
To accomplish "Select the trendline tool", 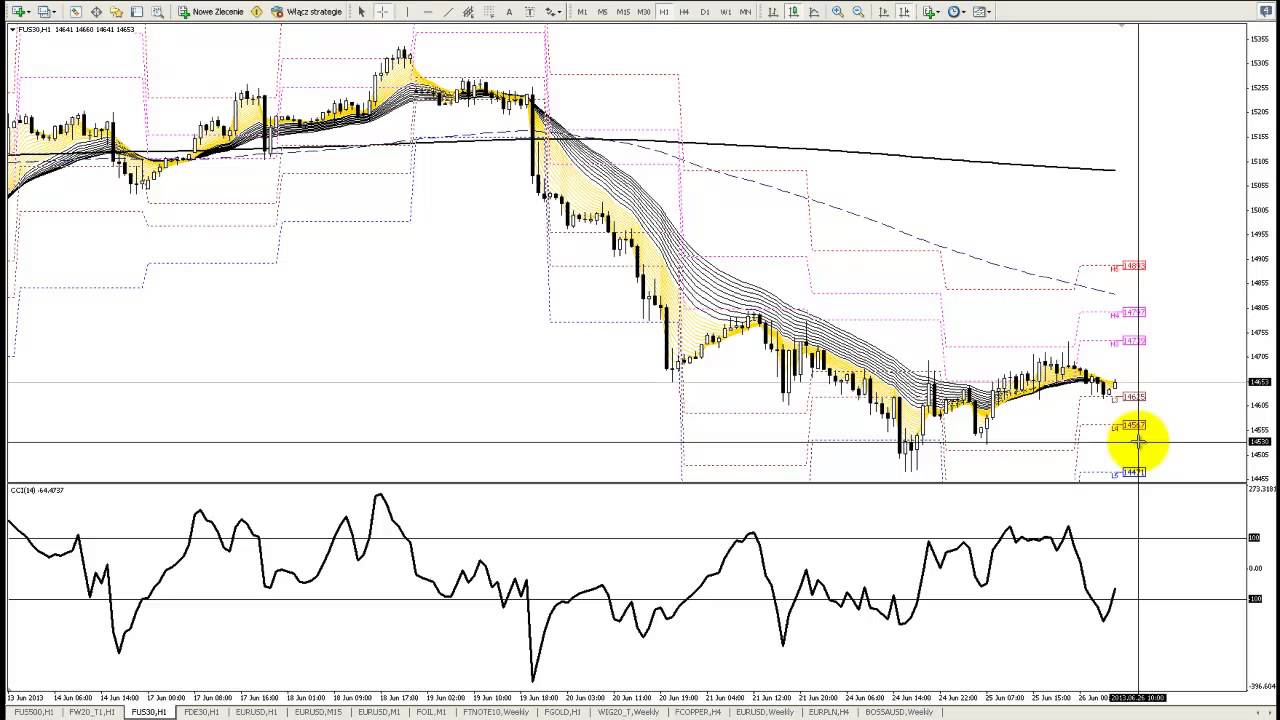I will pos(448,12).
